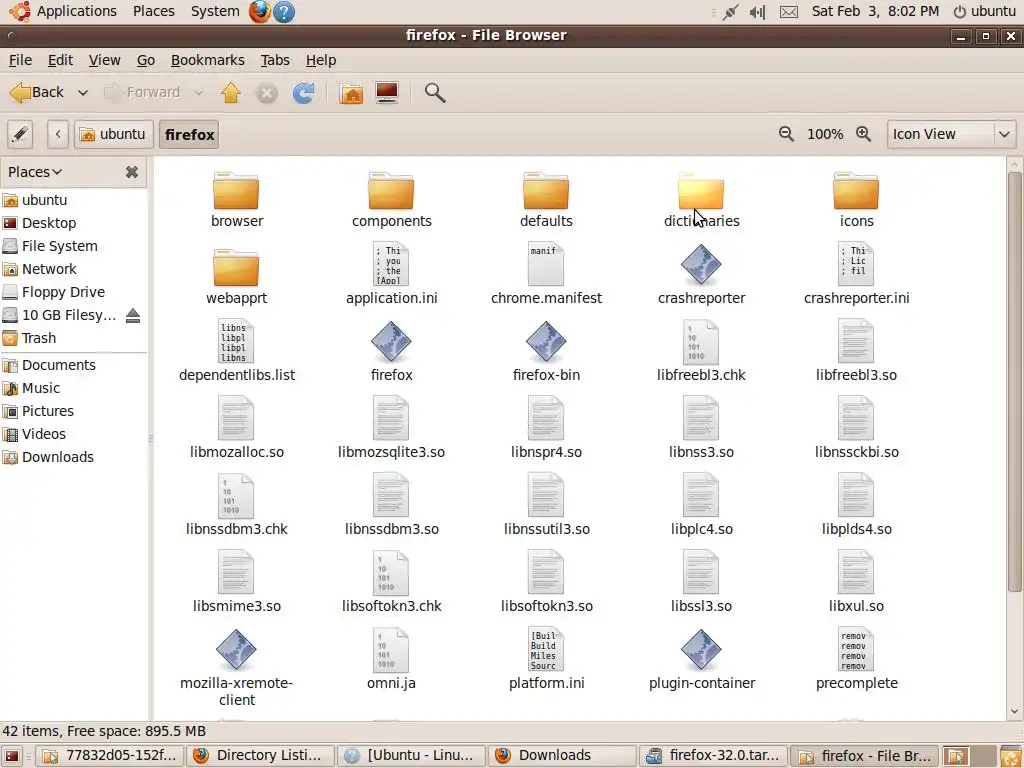Zoom out with the minus magnifier
1024x768 pixels.
point(786,134)
